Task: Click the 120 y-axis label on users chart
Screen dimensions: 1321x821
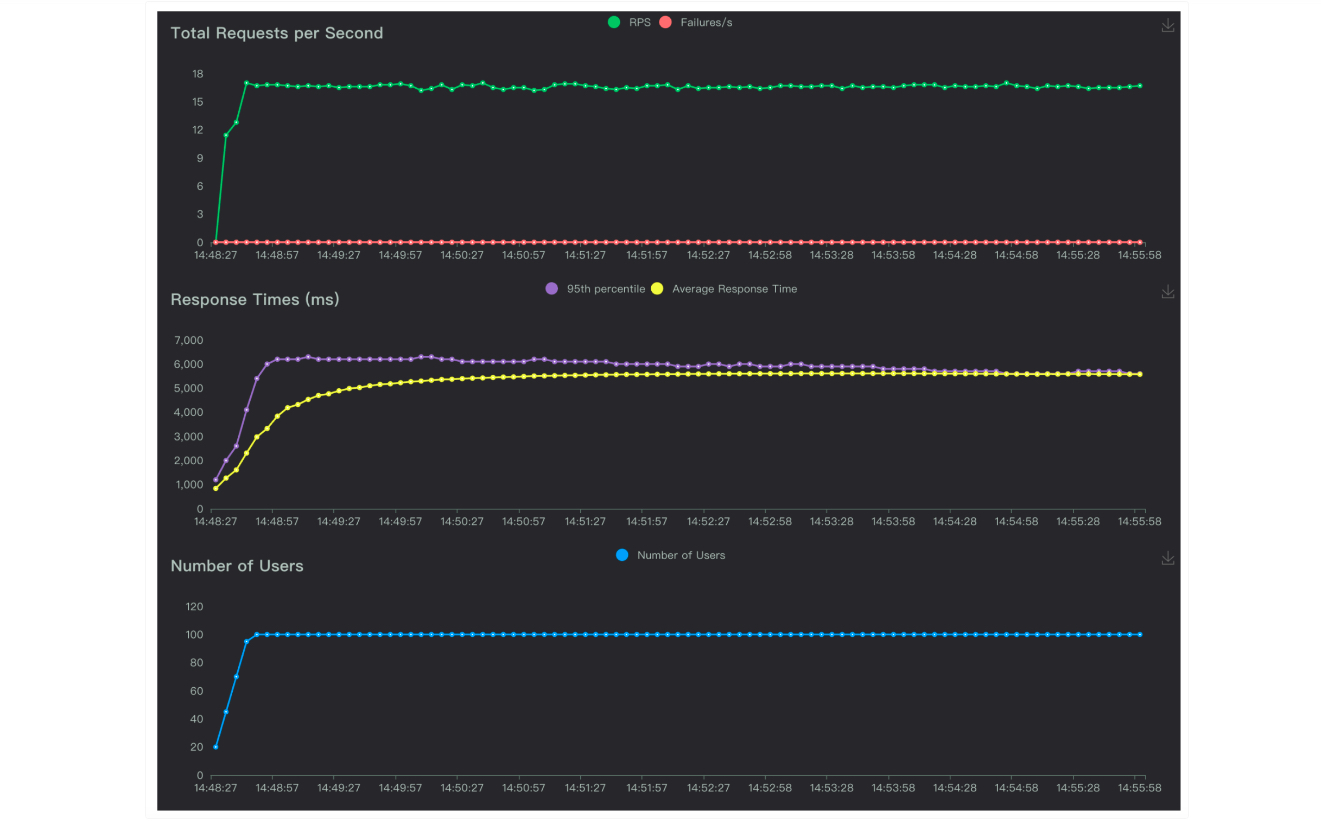Action: 194,606
